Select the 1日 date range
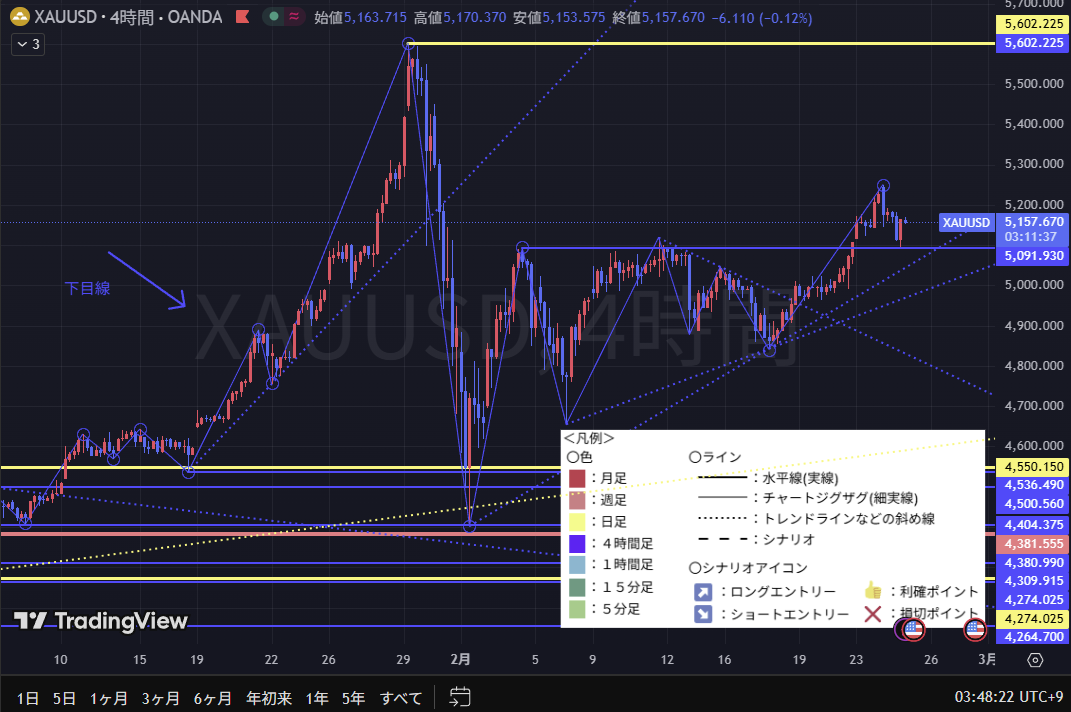The image size is (1071, 712). pyautogui.click(x=28, y=697)
